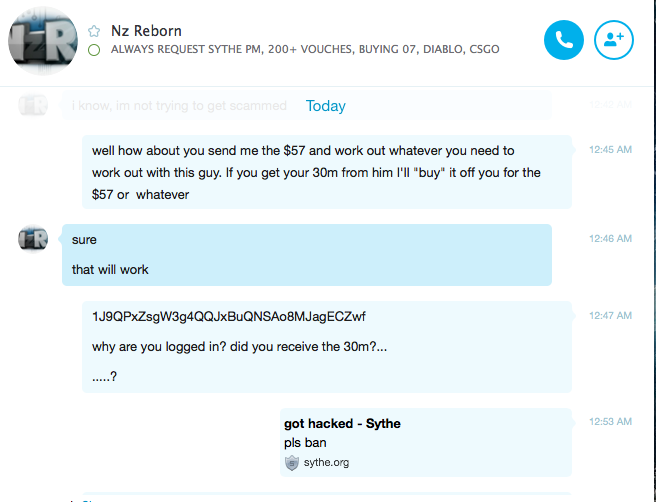Click the sythe.org shield favicon
The width and height of the screenshot is (656, 502).
[292, 463]
